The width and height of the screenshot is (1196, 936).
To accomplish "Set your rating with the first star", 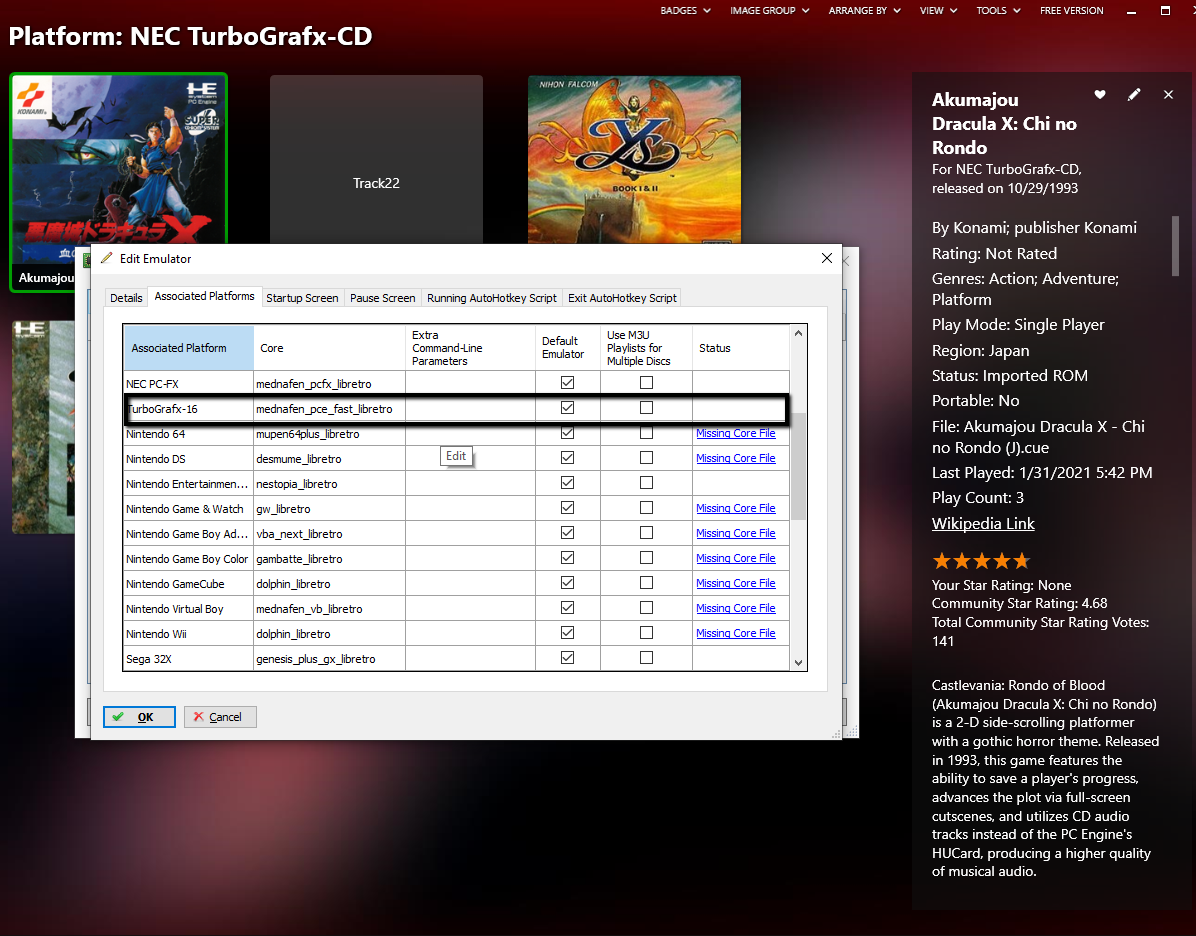I will 942,561.
